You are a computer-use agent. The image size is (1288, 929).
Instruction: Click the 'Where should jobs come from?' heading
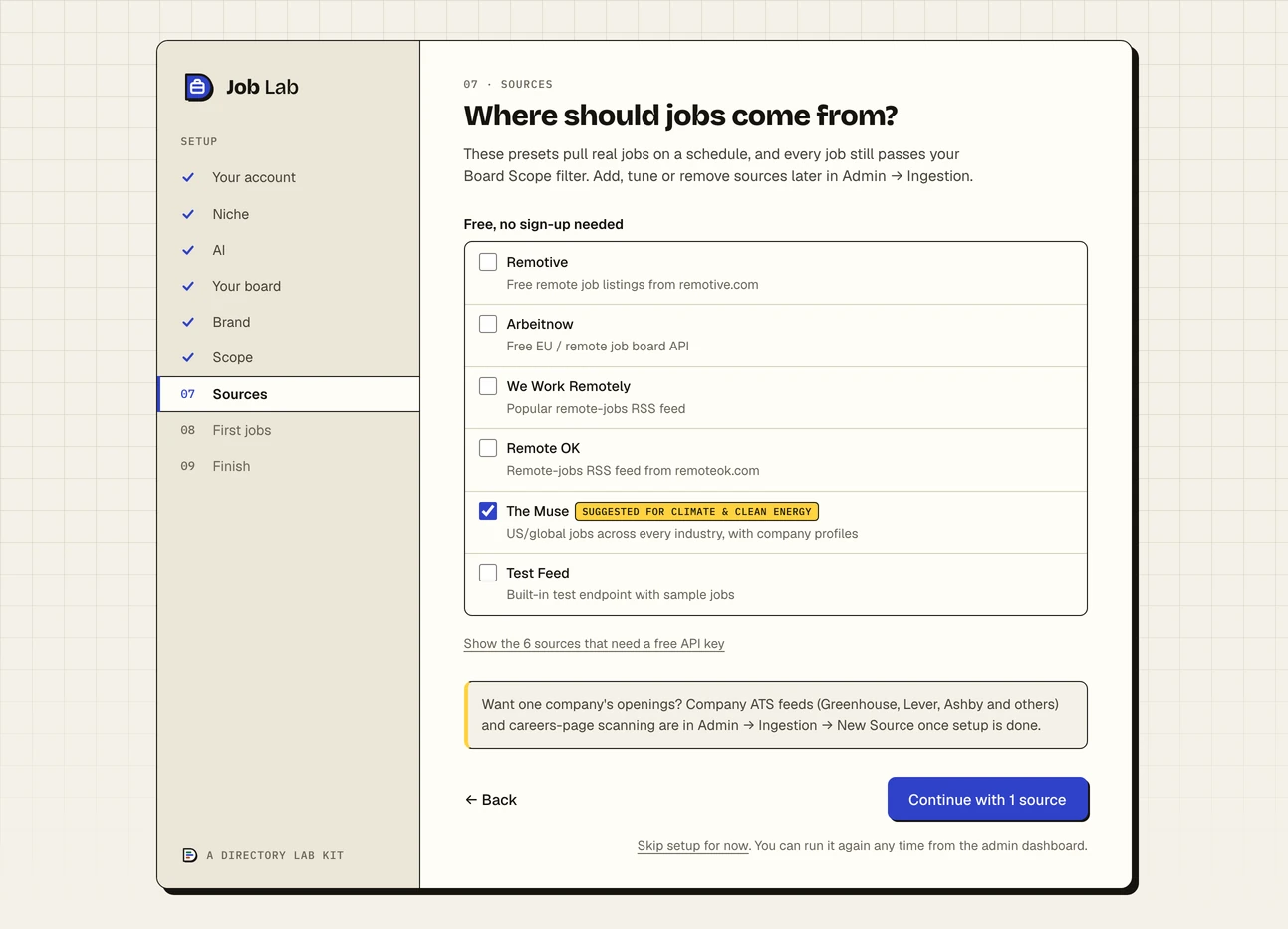tap(680, 116)
